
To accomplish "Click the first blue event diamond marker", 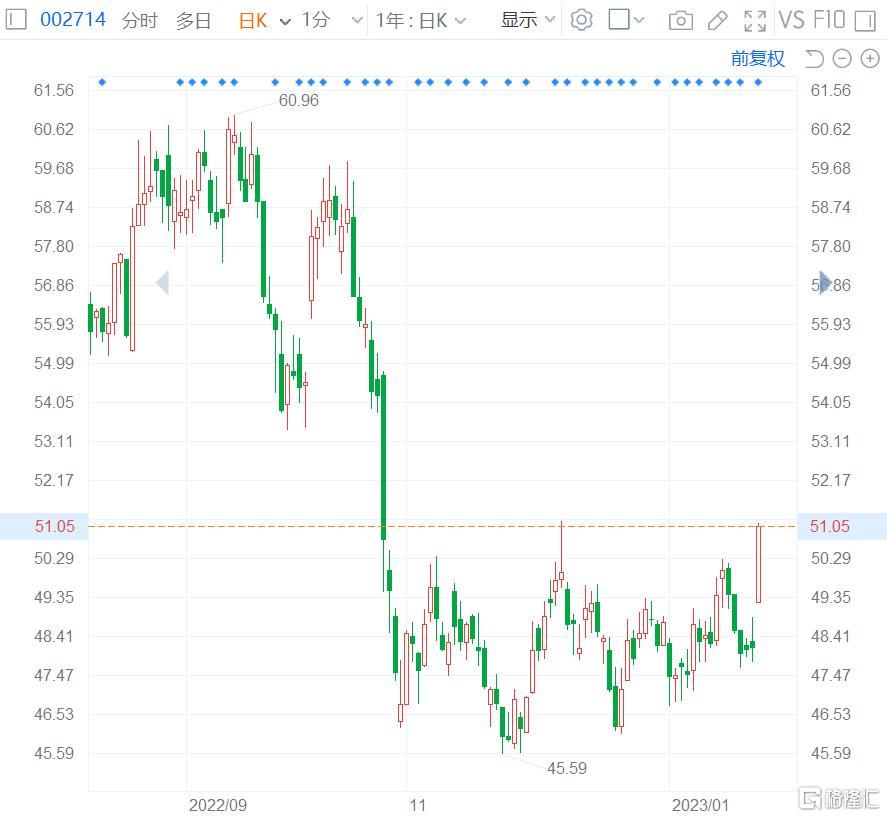I will click(102, 82).
